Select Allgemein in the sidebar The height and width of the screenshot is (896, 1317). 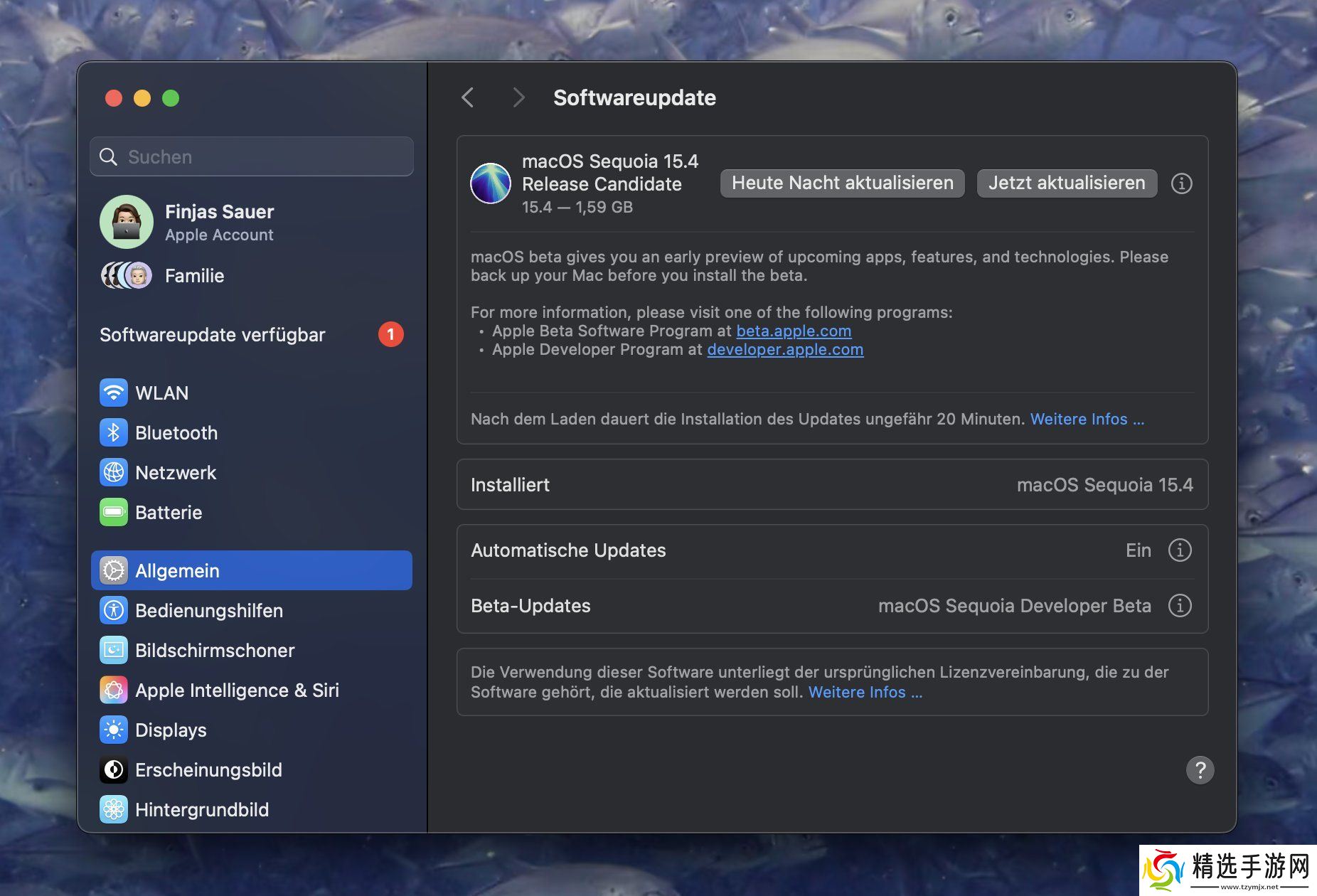coord(251,570)
